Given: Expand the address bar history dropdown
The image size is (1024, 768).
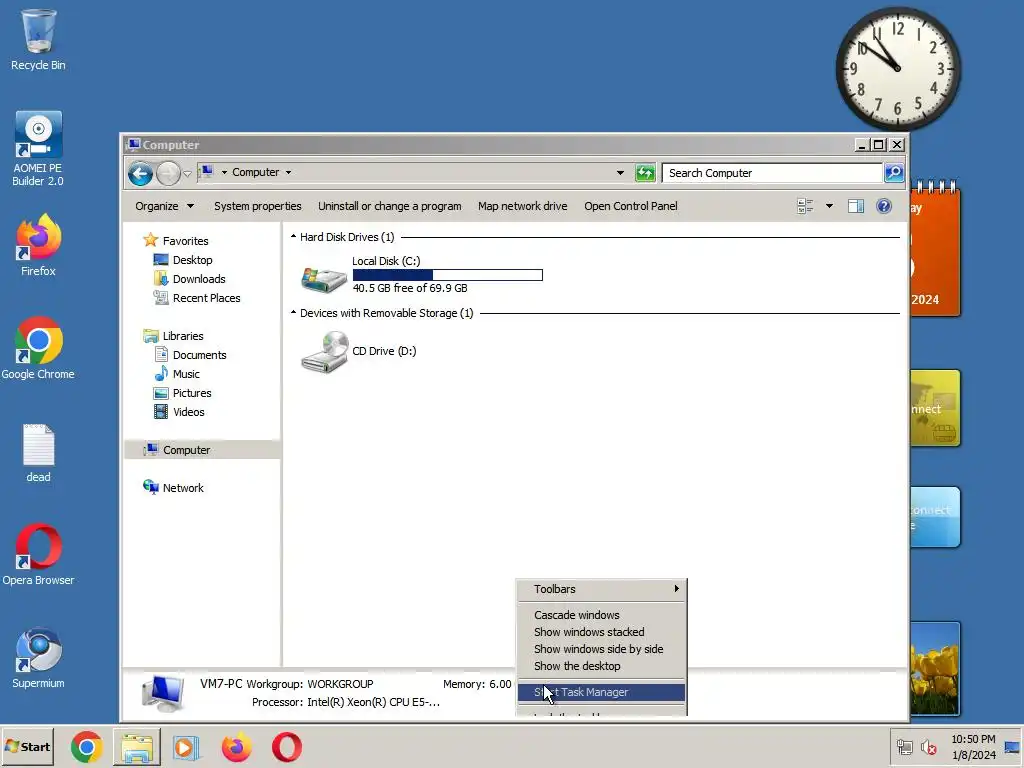Looking at the screenshot, I should click(x=620, y=173).
